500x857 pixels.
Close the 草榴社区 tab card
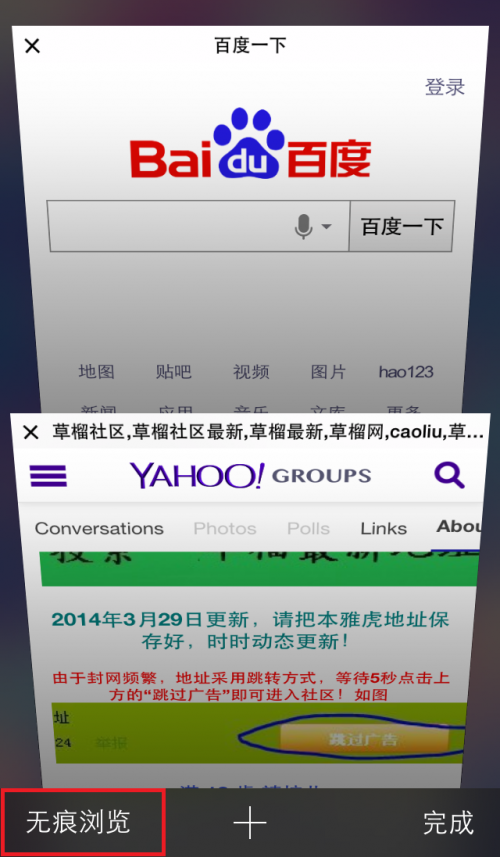[x=31, y=432]
